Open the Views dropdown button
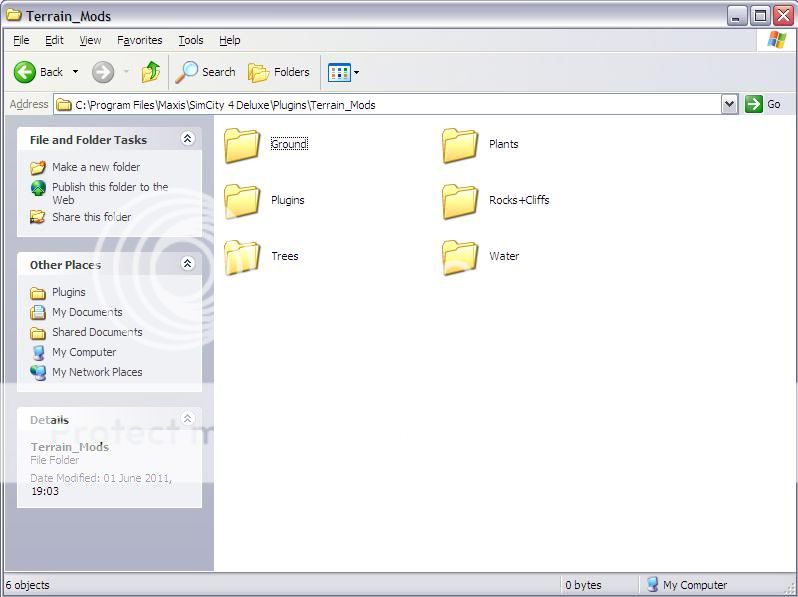 coord(344,72)
